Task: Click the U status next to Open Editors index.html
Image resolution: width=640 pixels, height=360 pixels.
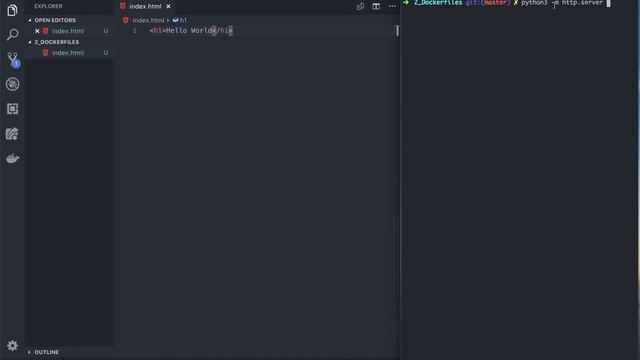Action: pyautogui.click(x=106, y=31)
